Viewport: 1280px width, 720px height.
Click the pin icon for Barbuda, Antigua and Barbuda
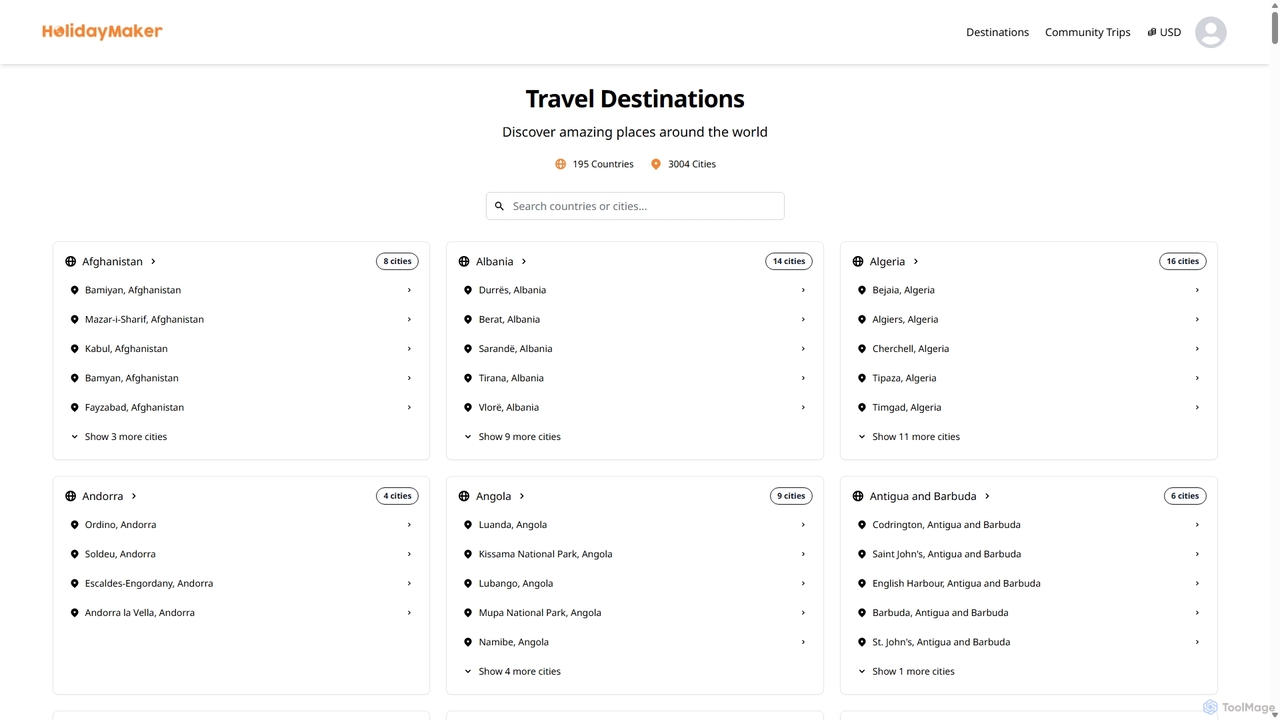pyautogui.click(x=862, y=613)
